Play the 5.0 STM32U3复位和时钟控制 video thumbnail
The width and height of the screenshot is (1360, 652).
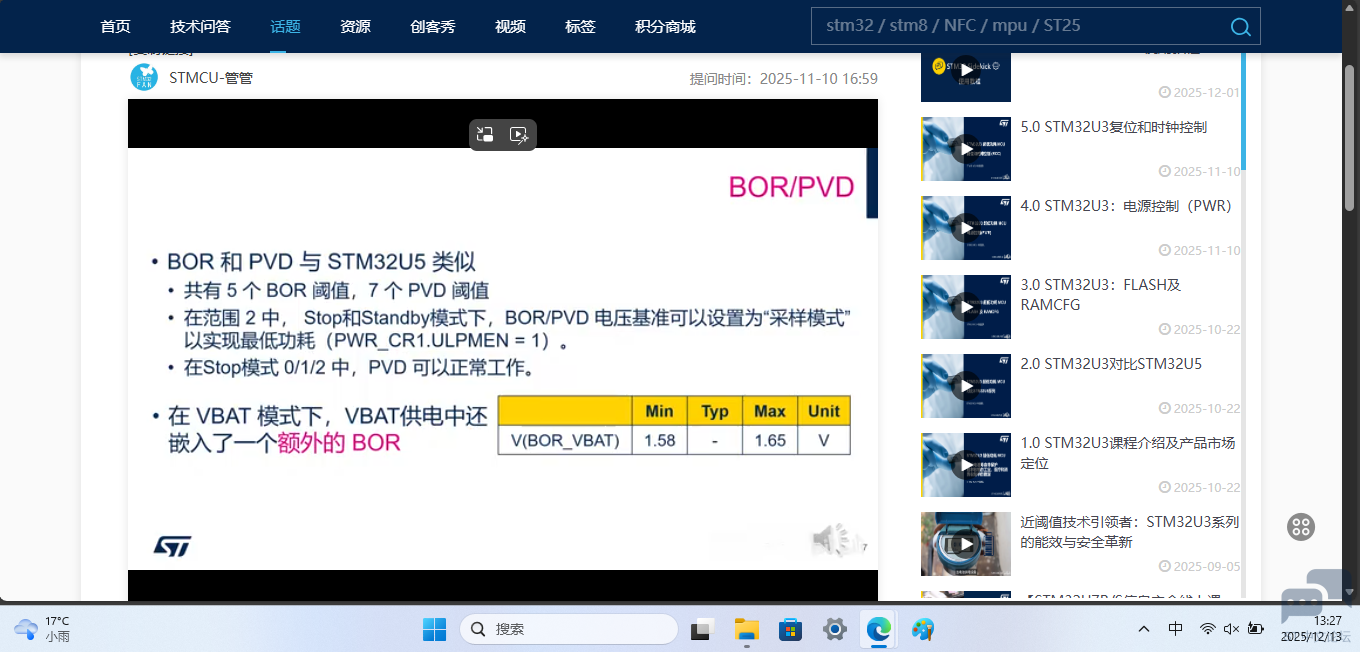coord(965,149)
